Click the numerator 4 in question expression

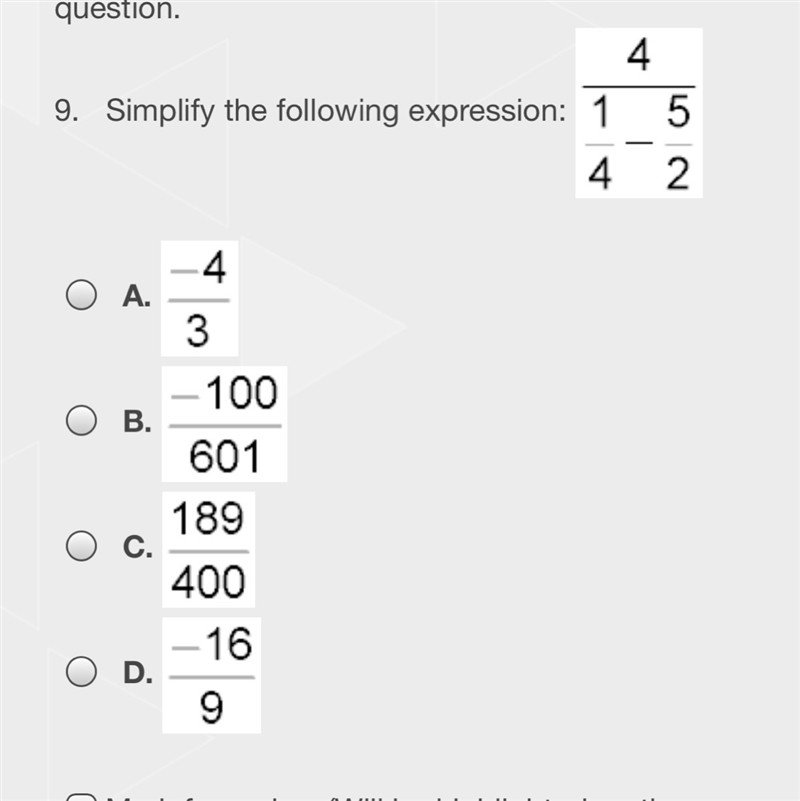(x=639, y=55)
